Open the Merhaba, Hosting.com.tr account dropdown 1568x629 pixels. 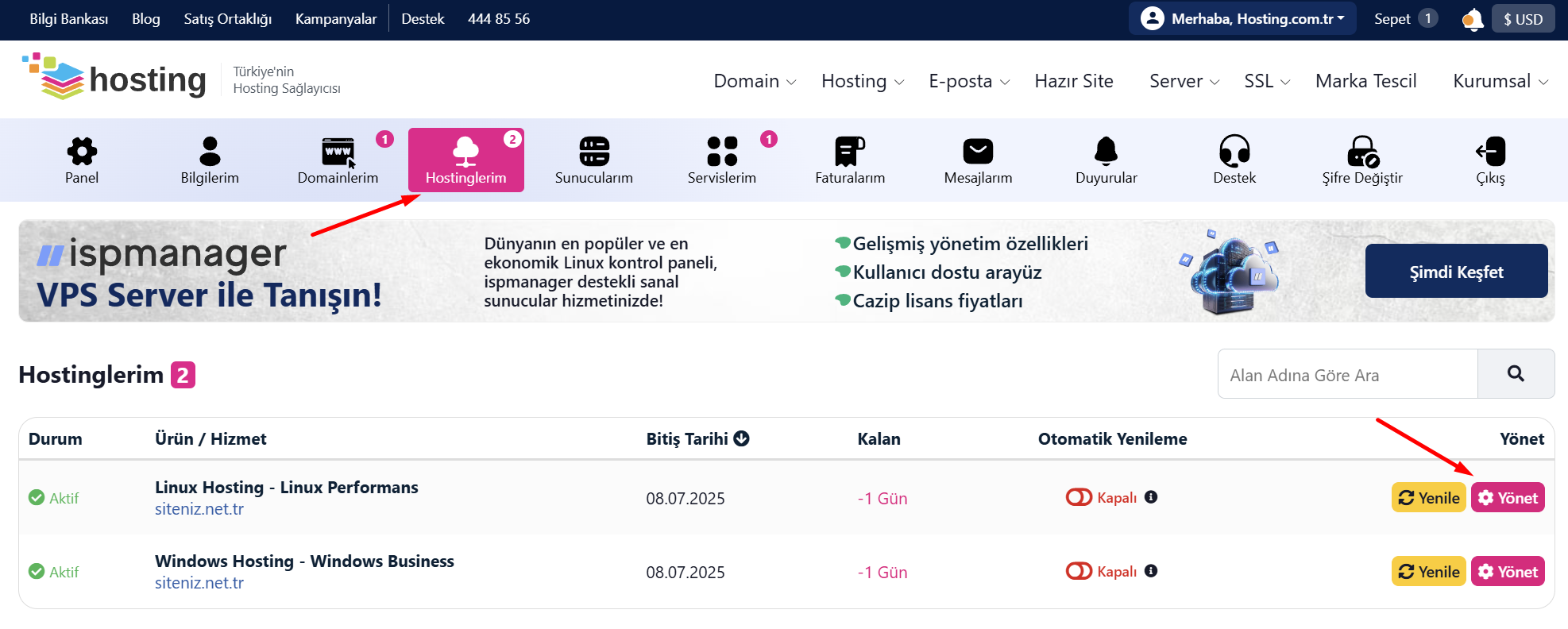click(1242, 18)
